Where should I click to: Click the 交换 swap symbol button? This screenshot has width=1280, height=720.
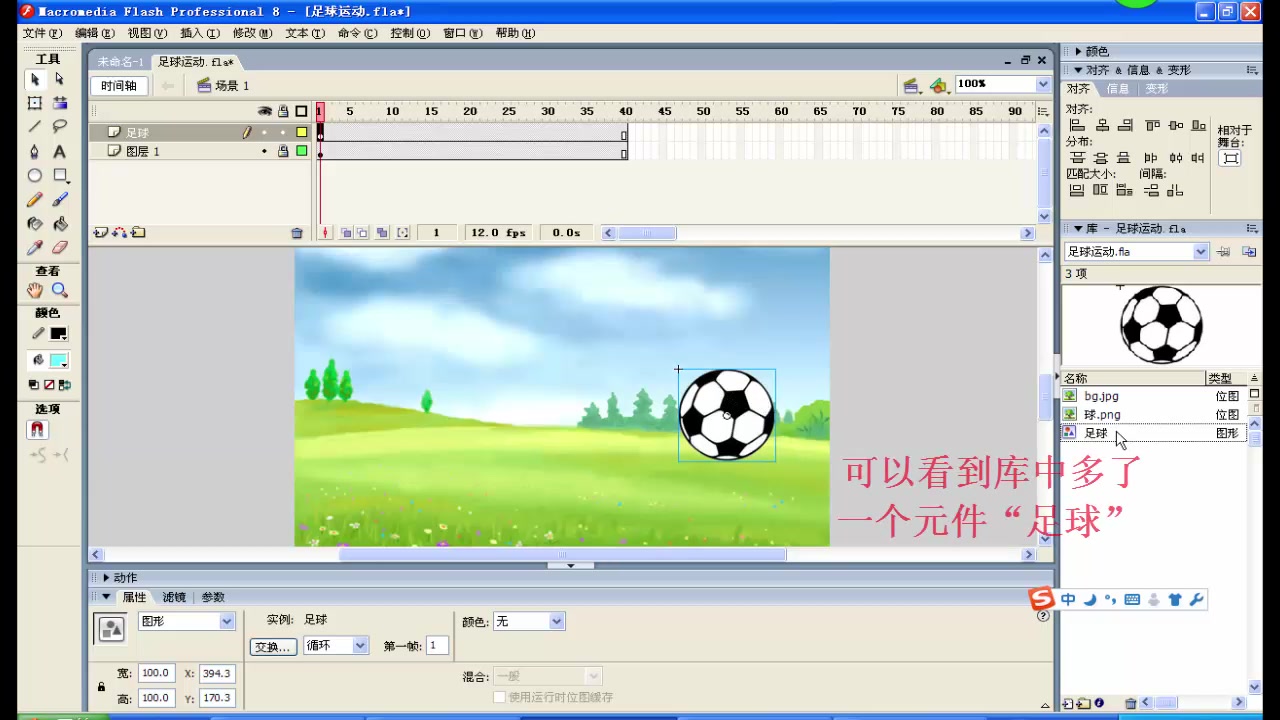point(272,645)
